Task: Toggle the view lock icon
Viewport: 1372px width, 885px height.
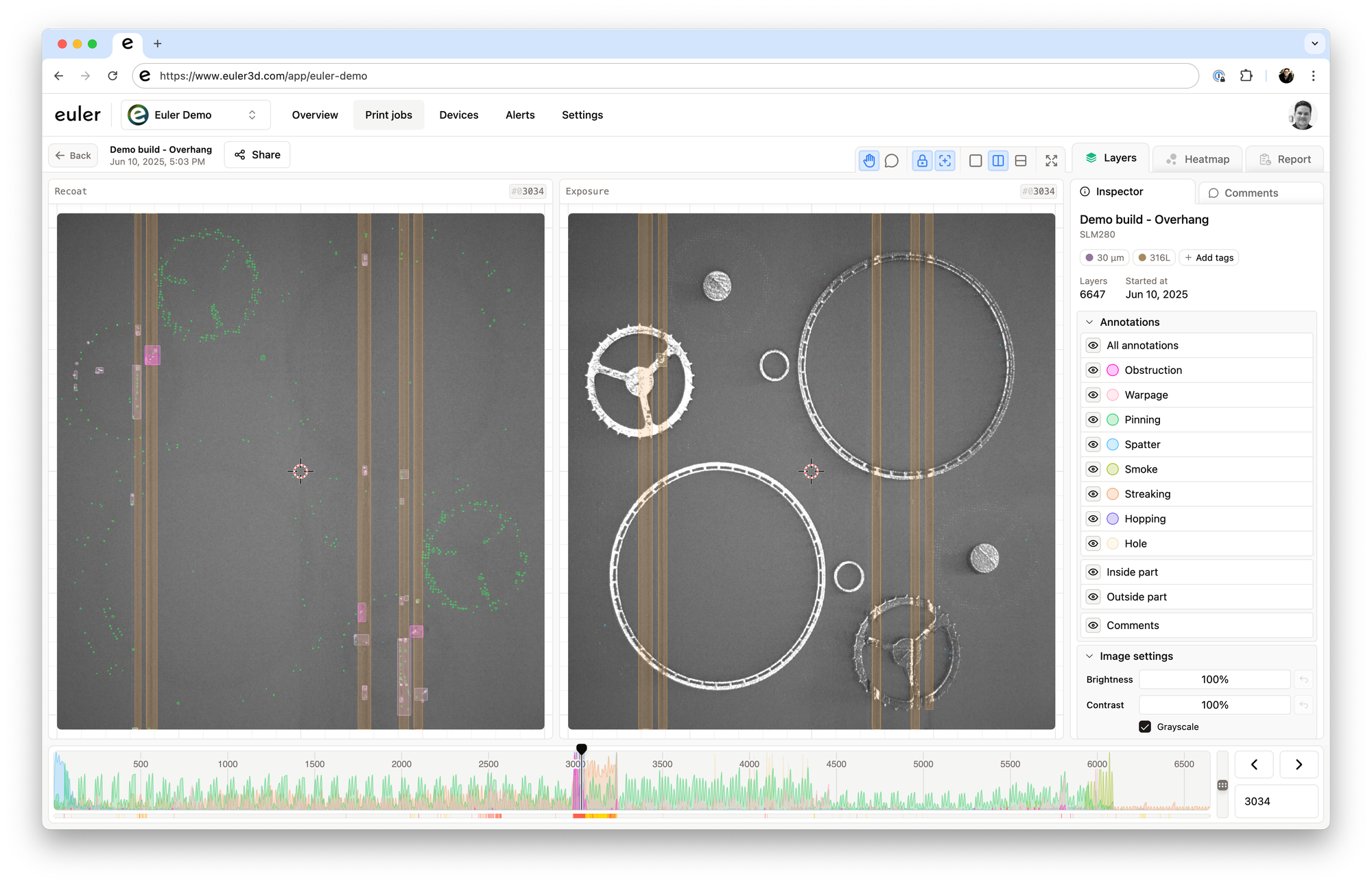Action: pos(922,161)
